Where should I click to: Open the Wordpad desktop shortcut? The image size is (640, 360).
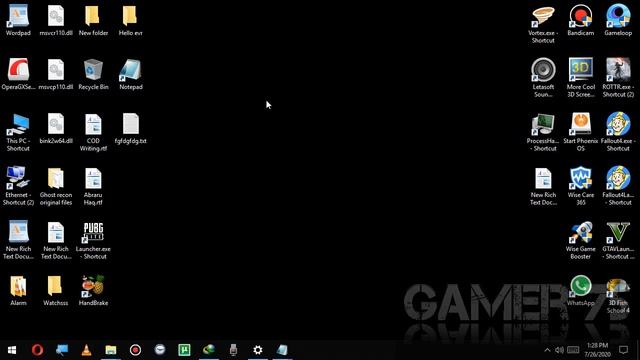(18, 20)
